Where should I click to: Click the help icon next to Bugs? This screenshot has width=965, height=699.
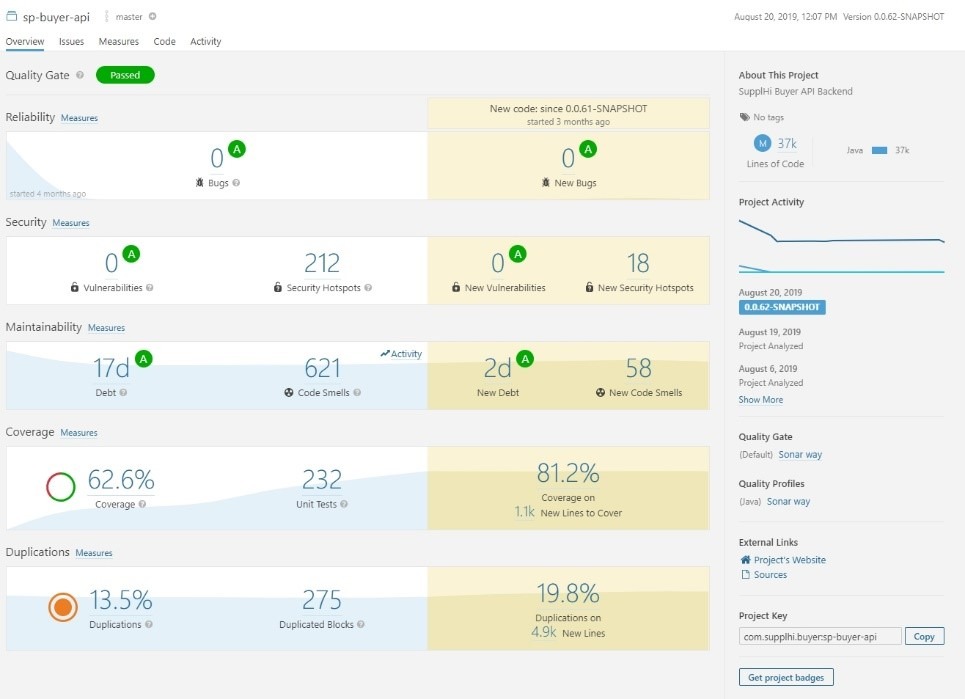pos(236,183)
